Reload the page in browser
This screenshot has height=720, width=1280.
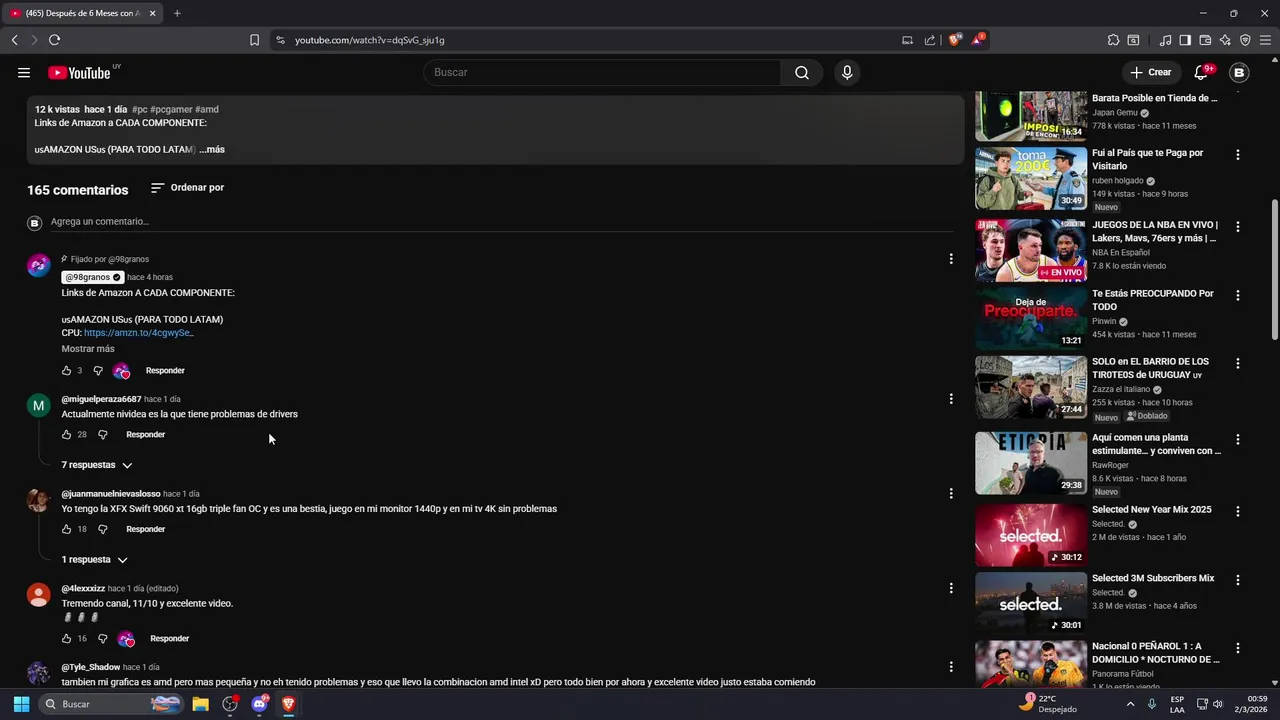pyautogui.click(x=54, y=40)
